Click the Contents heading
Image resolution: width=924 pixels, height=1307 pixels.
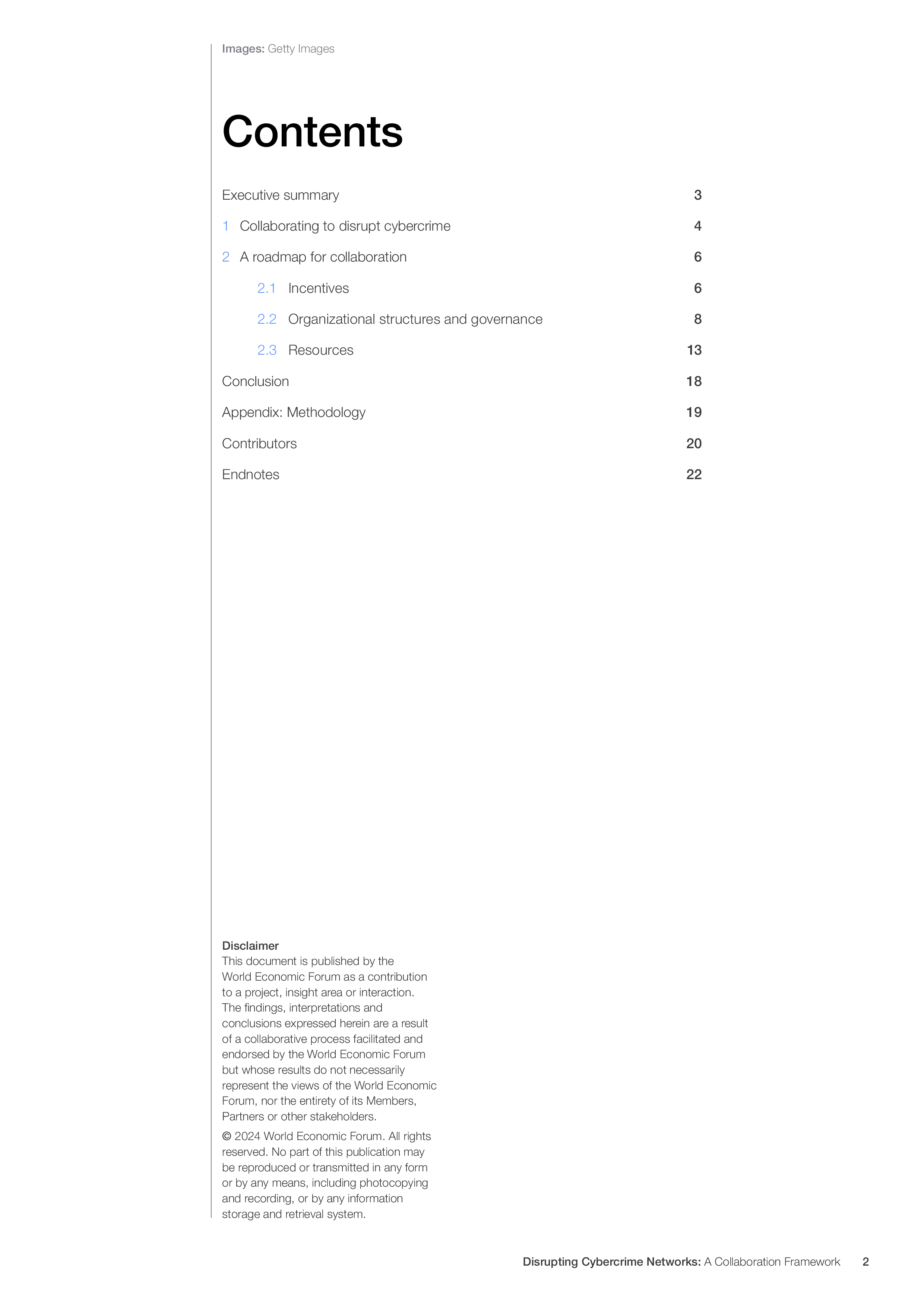coord(312,132)
